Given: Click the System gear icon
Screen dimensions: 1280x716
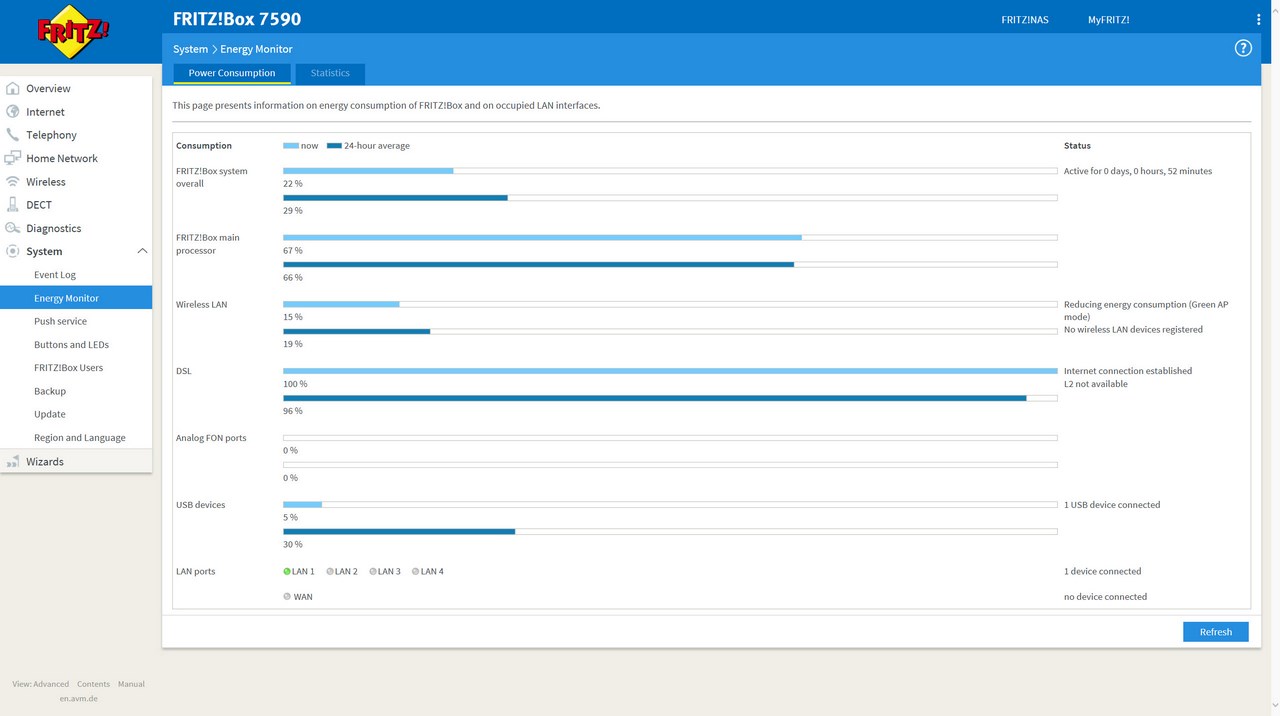Looking at the screenshot, I should click(x=13, y=251).
